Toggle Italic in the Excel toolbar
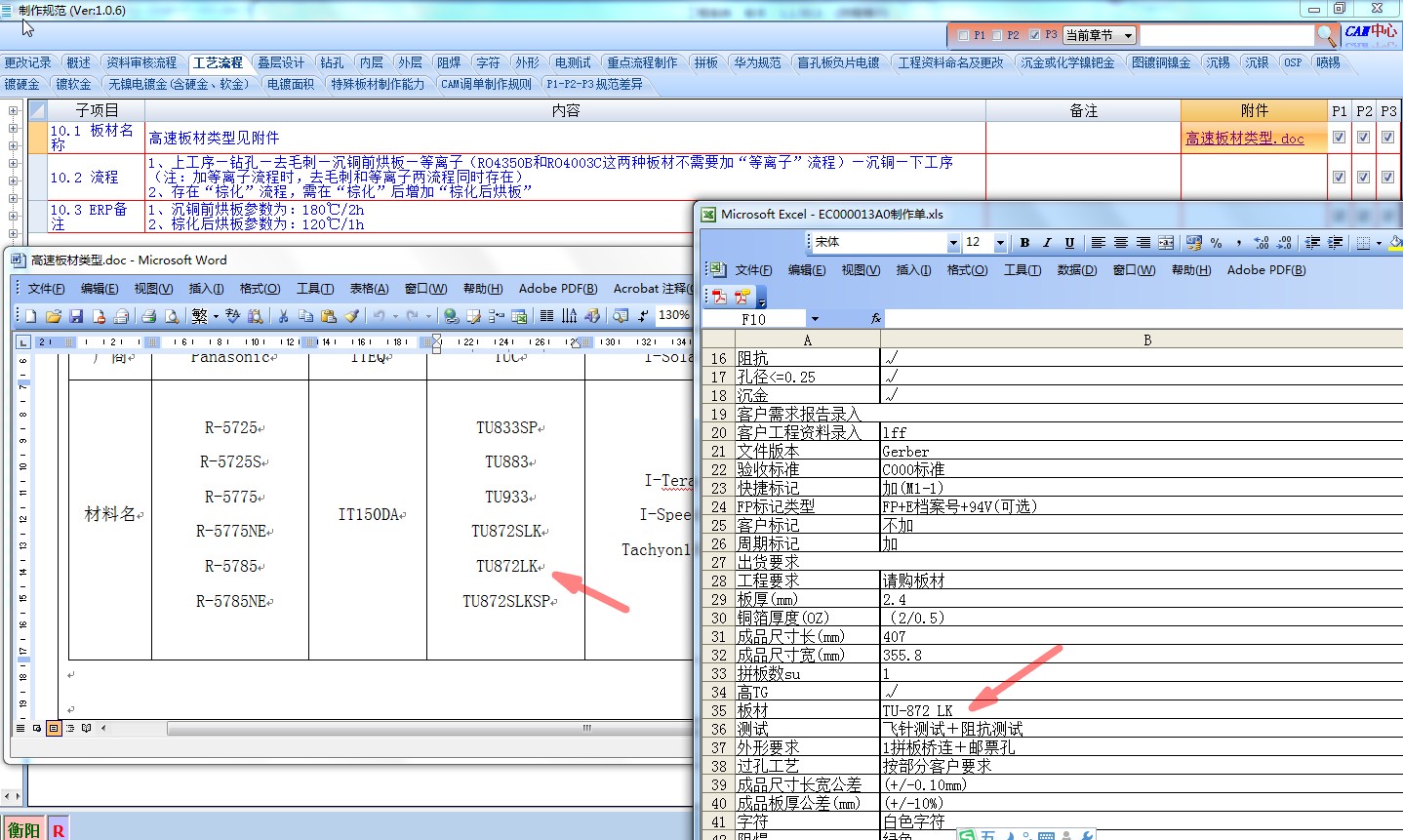Image resolution: width=1403 pixels, height=840 pixels. tap(1047, 243)
